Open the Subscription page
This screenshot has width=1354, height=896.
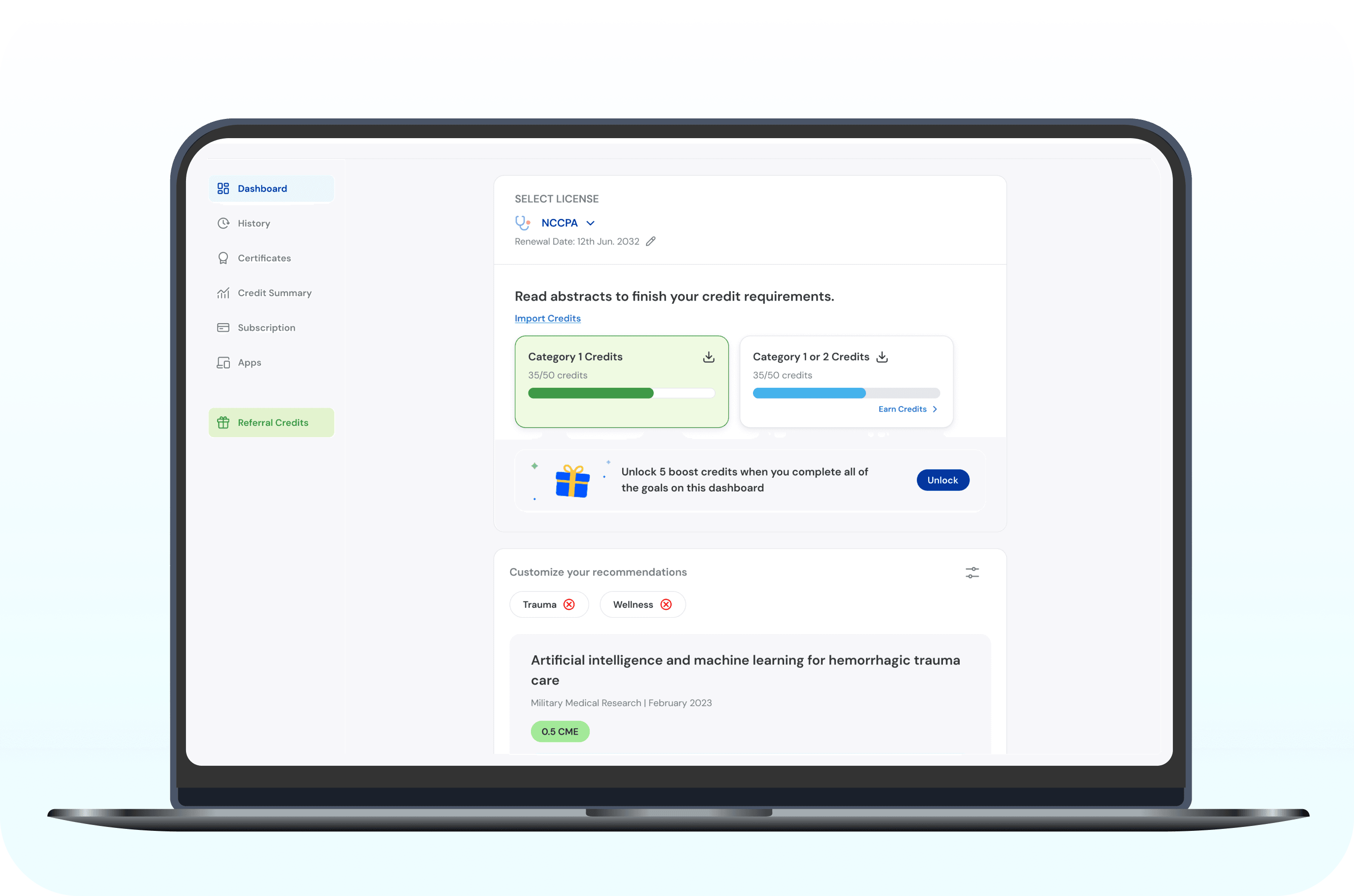pos(266,328)
